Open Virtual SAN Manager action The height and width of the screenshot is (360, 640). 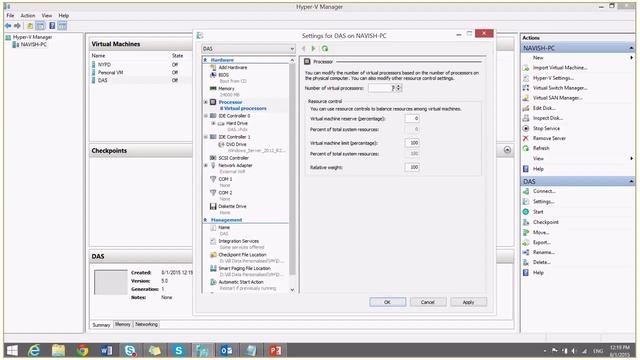point(558,98)
